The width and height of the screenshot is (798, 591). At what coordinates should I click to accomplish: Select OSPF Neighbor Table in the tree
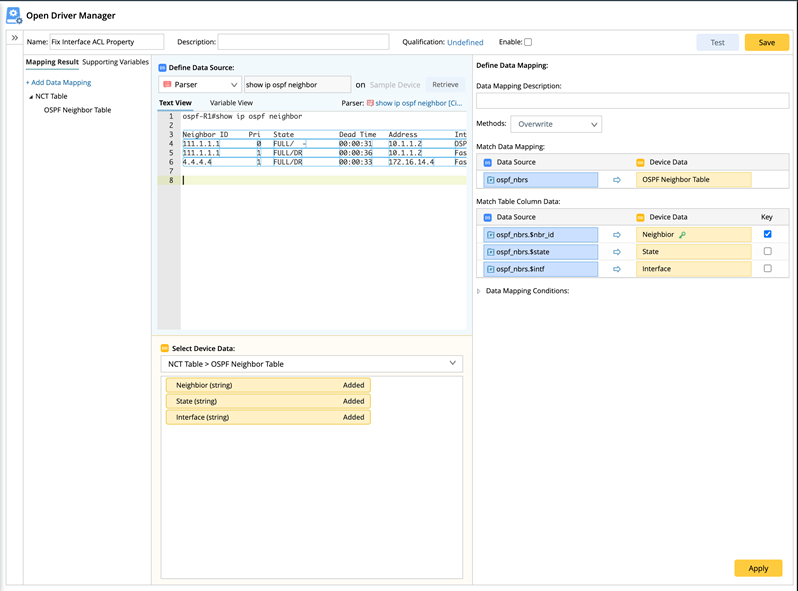(77, 110)
